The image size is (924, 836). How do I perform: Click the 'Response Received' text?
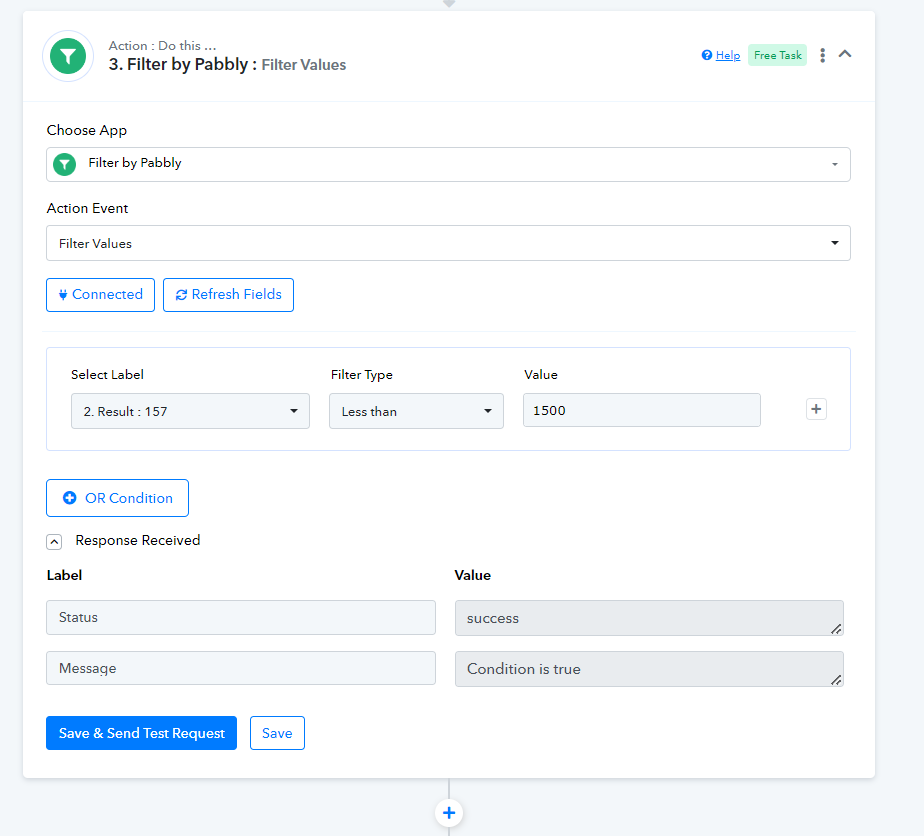coord(138,540)
